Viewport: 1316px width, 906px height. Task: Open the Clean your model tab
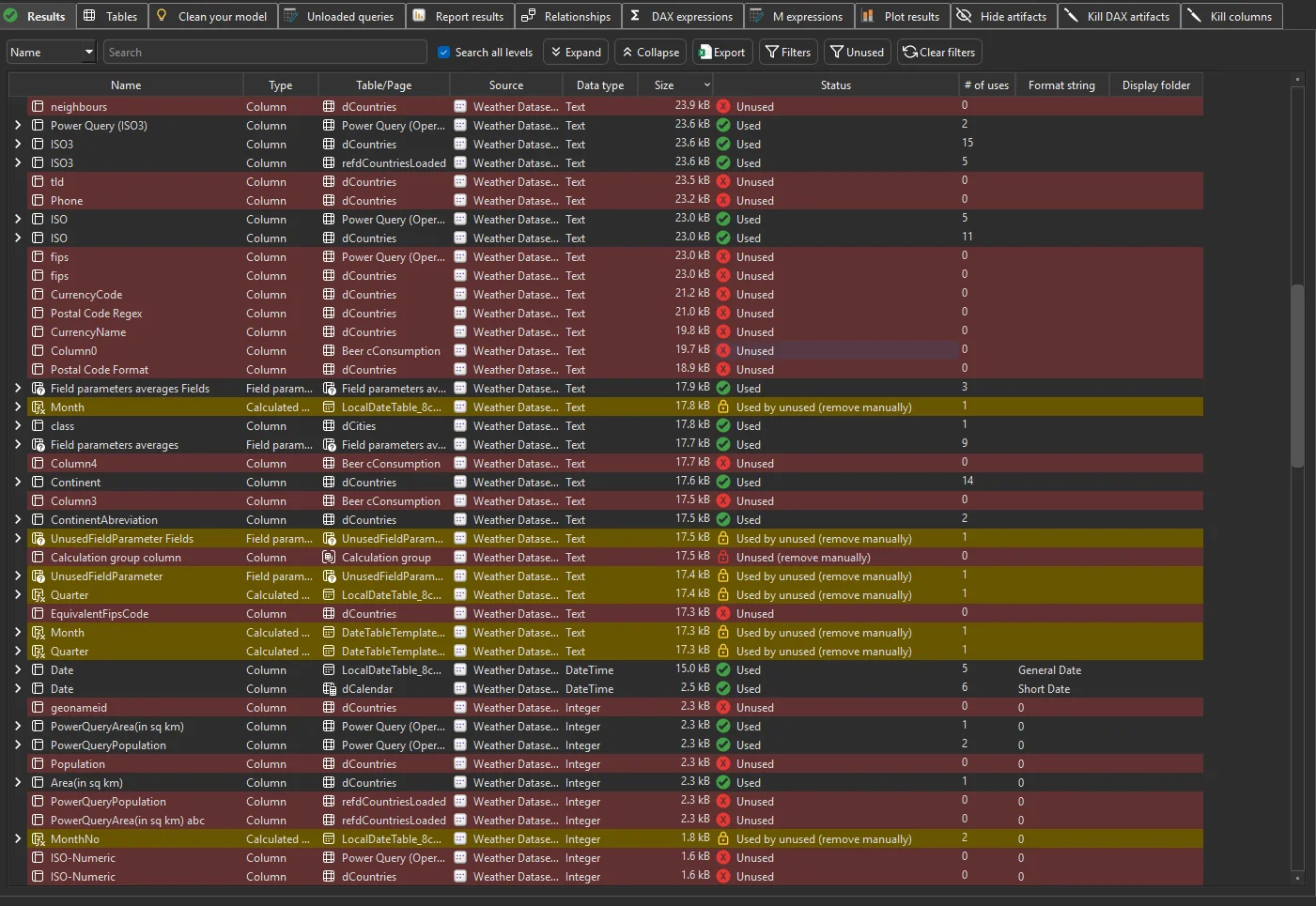coord(211,16)
